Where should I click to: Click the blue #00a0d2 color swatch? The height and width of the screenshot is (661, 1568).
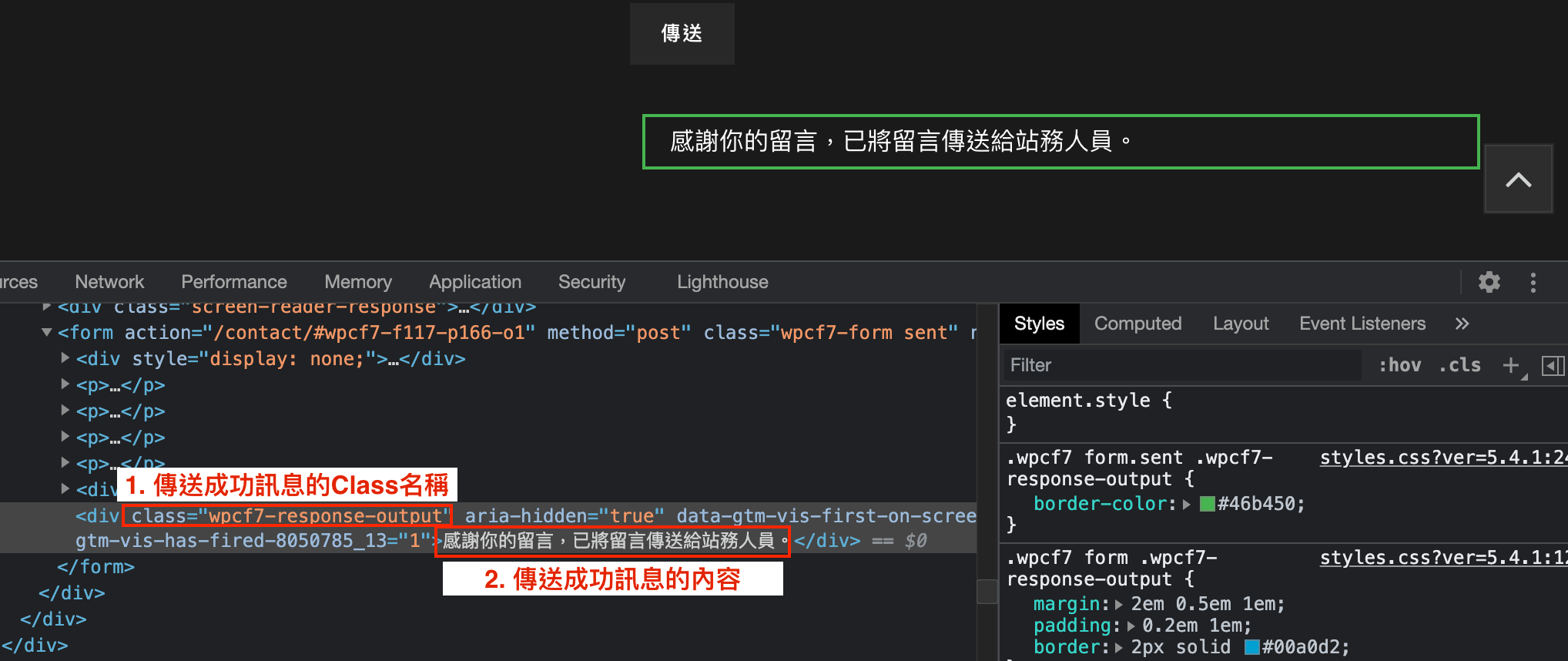(1252, 647)
